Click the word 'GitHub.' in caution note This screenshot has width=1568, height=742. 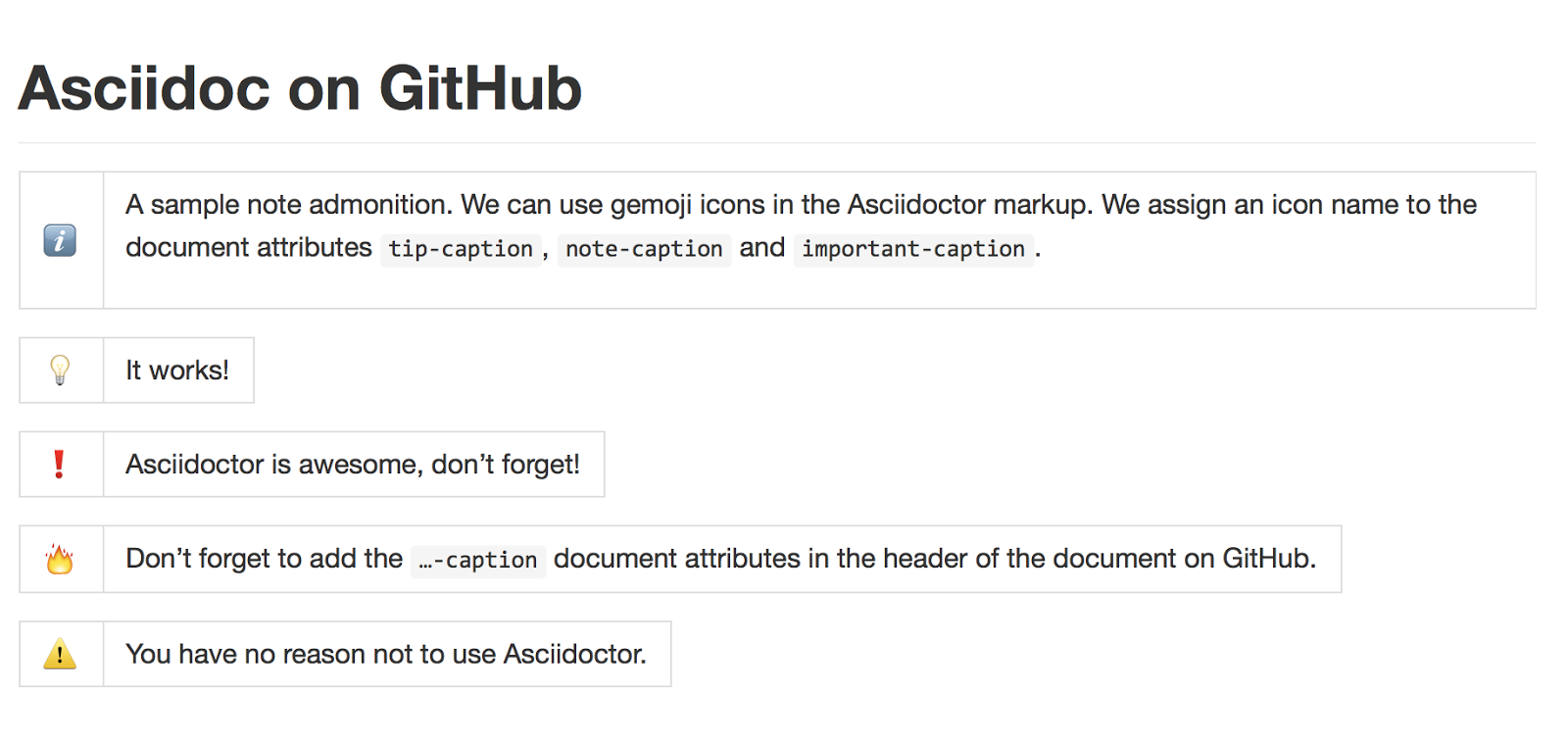pos(1269,559)
